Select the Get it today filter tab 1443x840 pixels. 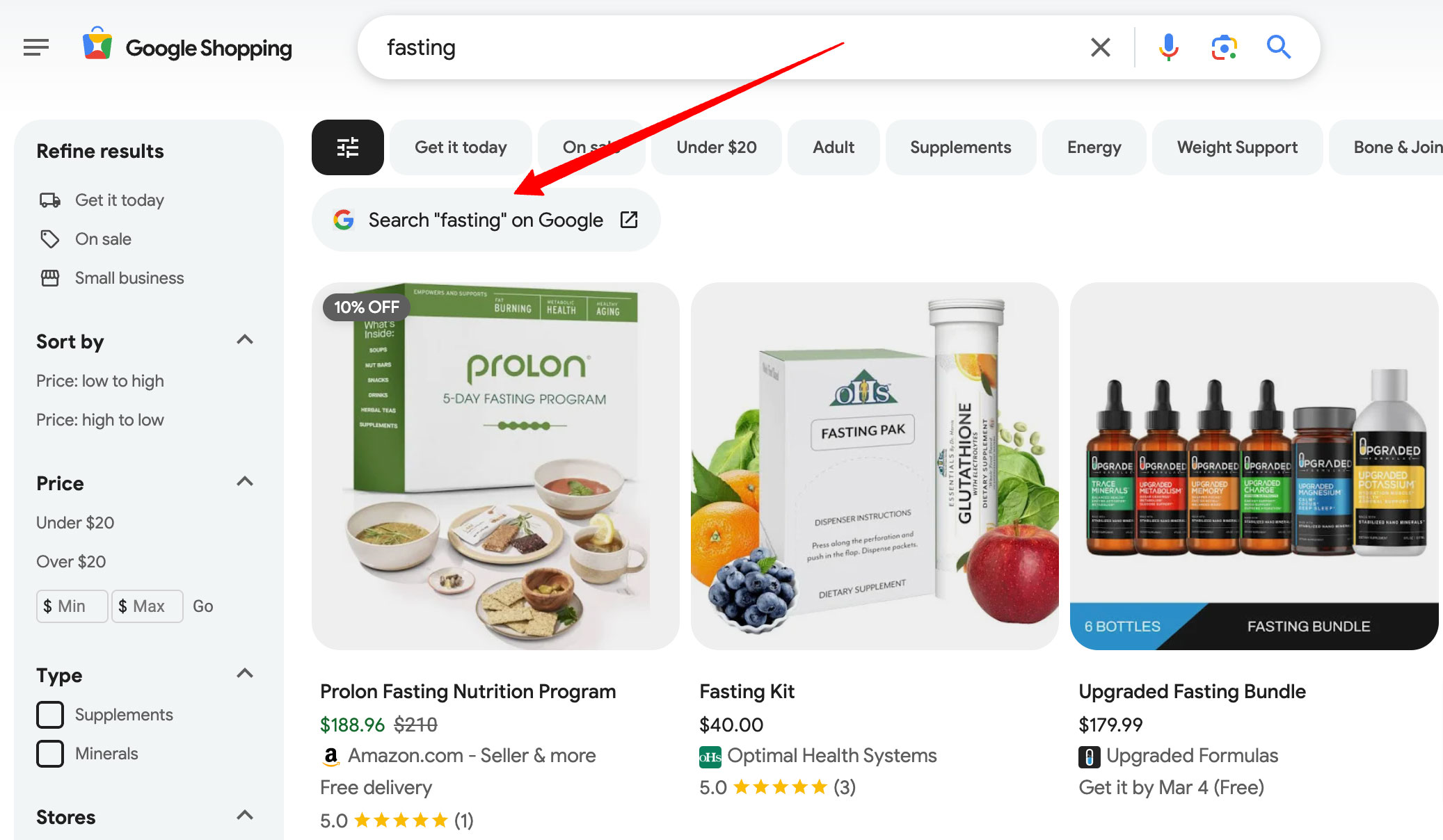coord(461,147)
